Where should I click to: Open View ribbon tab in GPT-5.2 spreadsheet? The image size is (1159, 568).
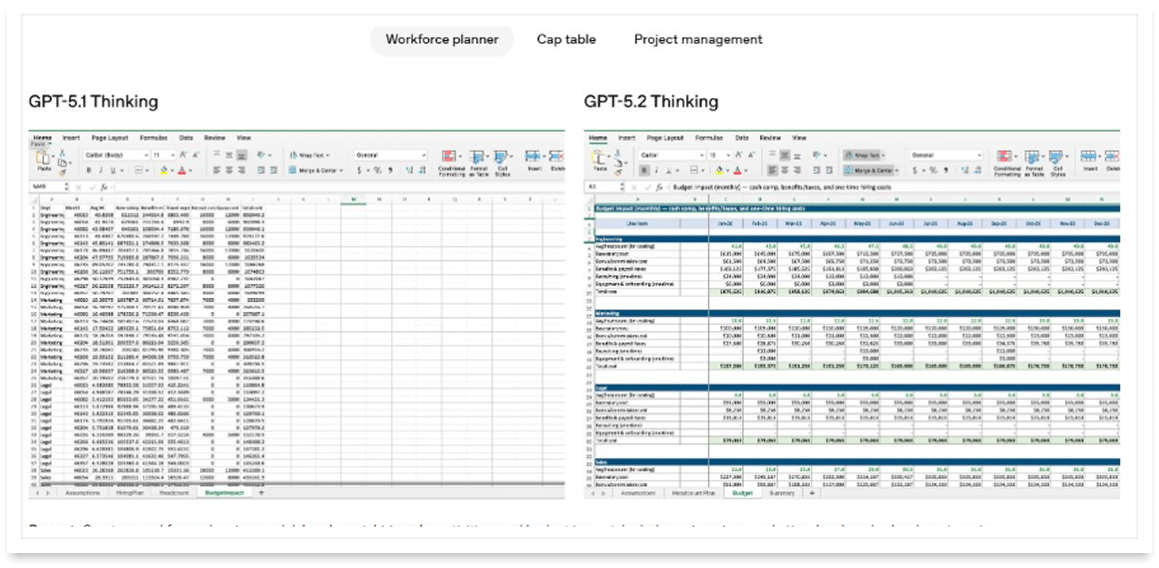pos(799,138)
